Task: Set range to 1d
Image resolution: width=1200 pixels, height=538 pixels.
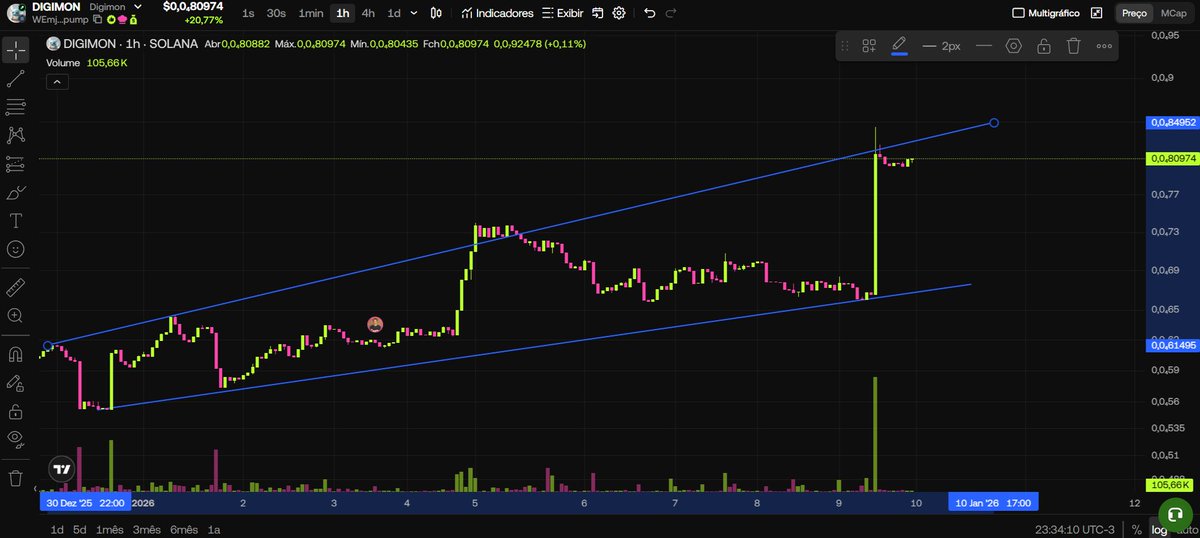Action: [x=57, y=529]
